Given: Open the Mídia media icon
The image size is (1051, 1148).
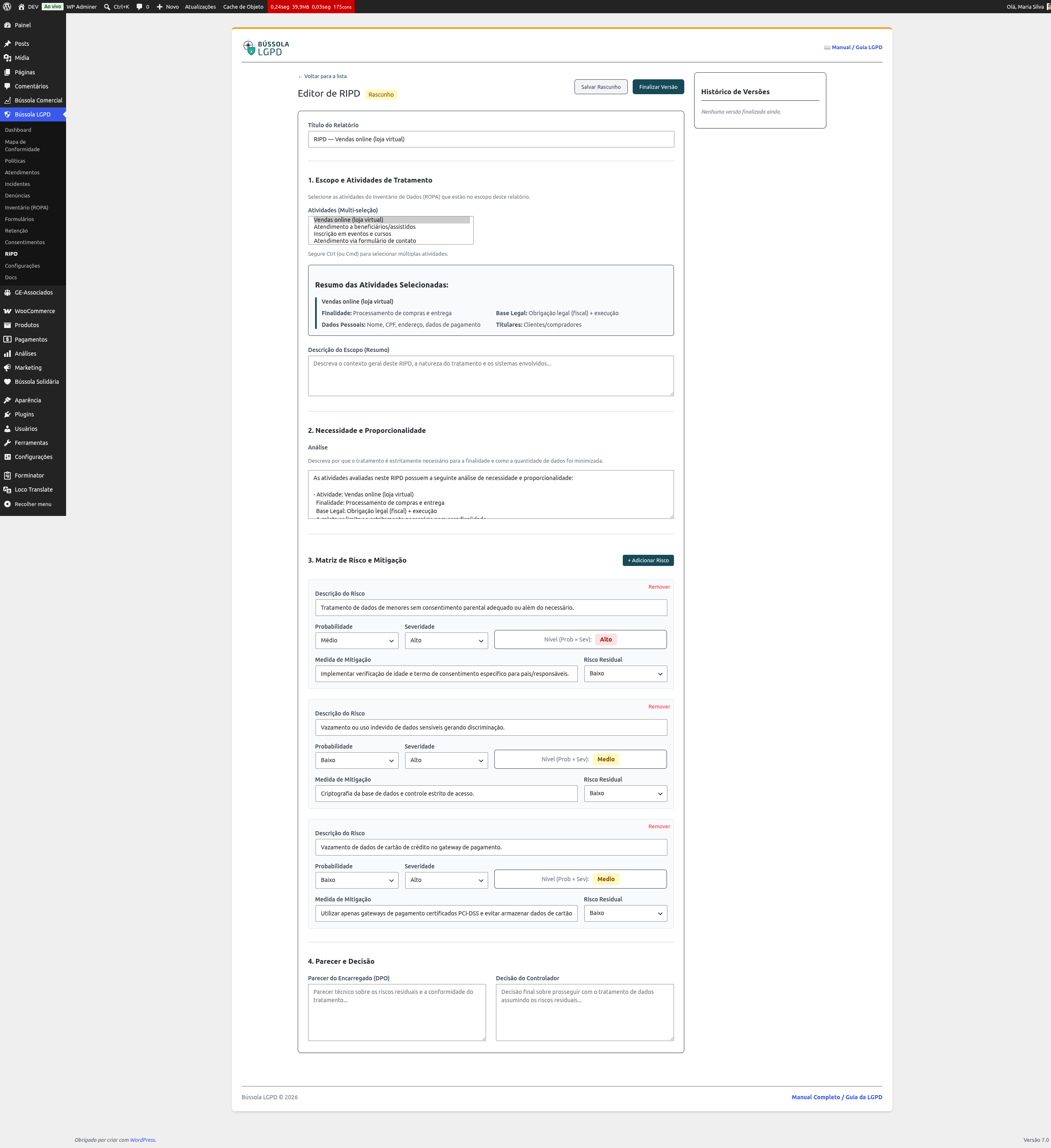Looking at the screenshot, I should point(7,57).
